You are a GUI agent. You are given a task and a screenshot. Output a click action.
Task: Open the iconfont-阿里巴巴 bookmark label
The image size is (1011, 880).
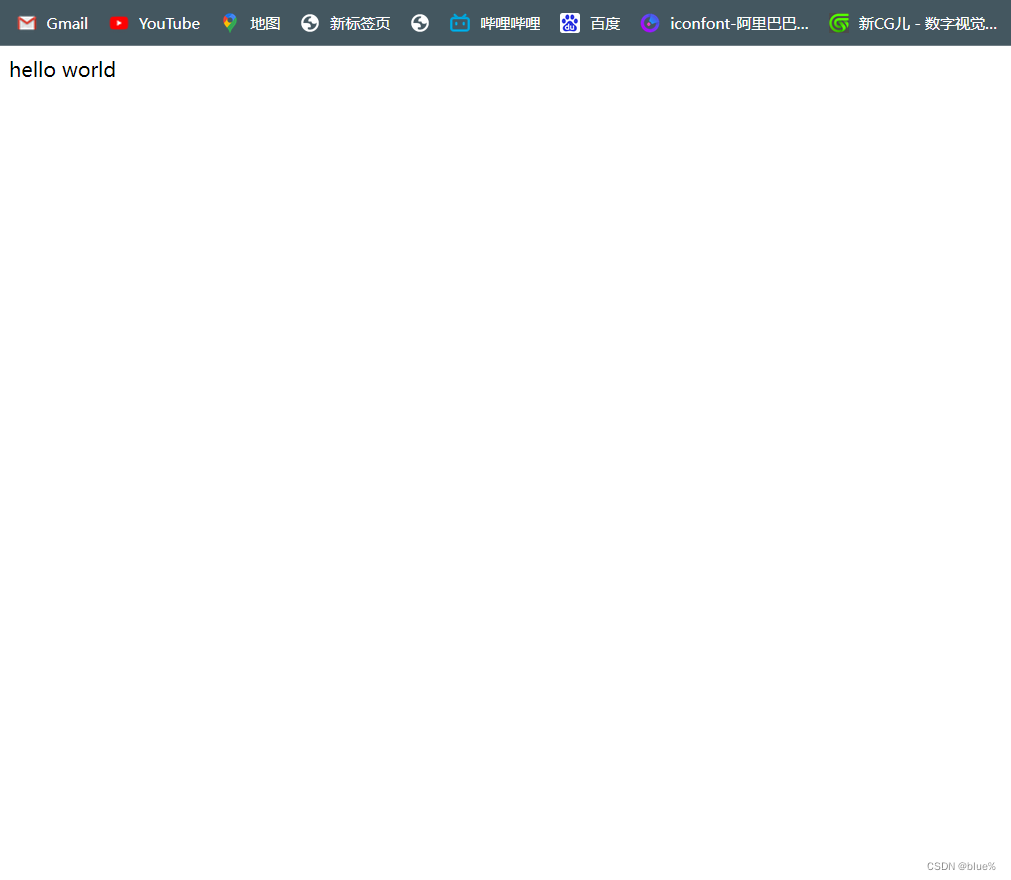[x=739, y=24]
